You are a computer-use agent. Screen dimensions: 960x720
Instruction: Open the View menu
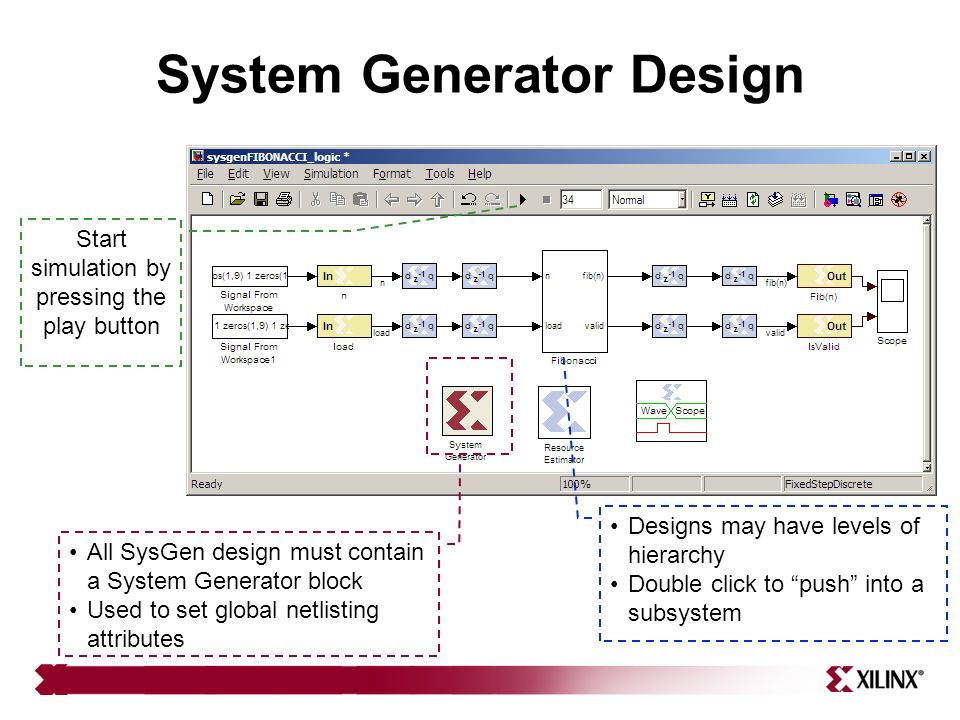click(x=276, y=174)
